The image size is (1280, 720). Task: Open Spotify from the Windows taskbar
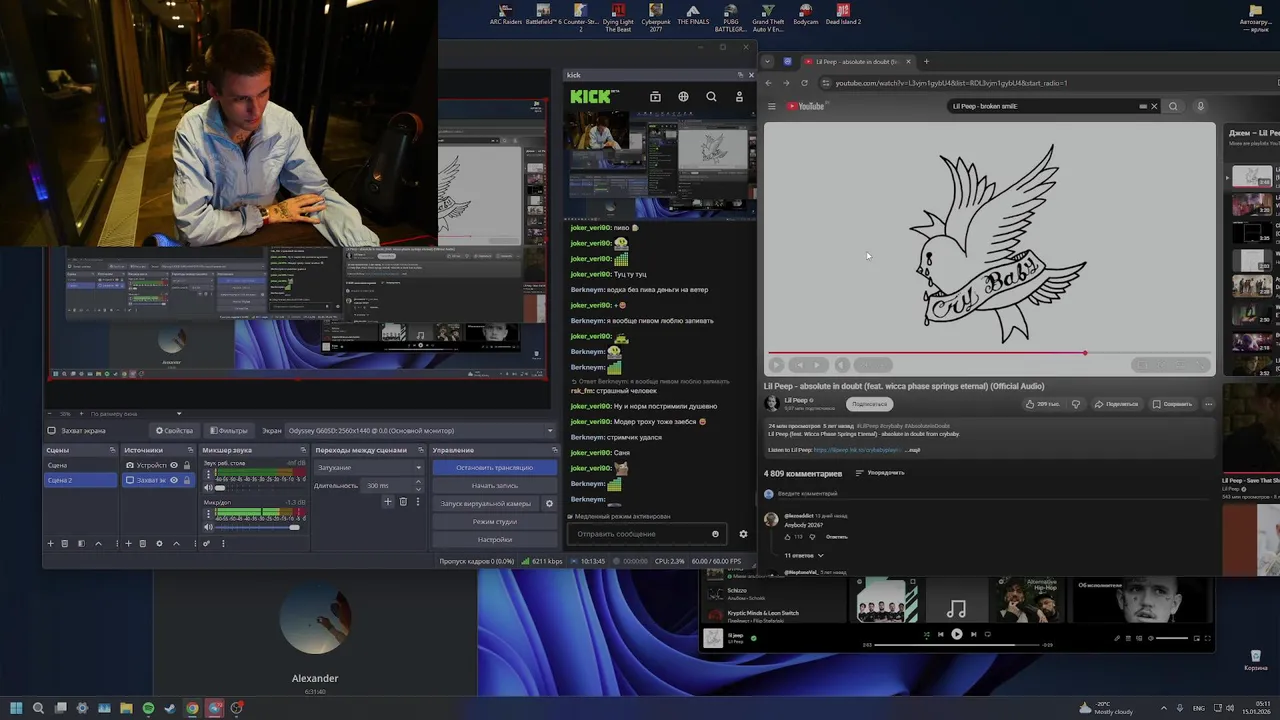tap(148, 708)
